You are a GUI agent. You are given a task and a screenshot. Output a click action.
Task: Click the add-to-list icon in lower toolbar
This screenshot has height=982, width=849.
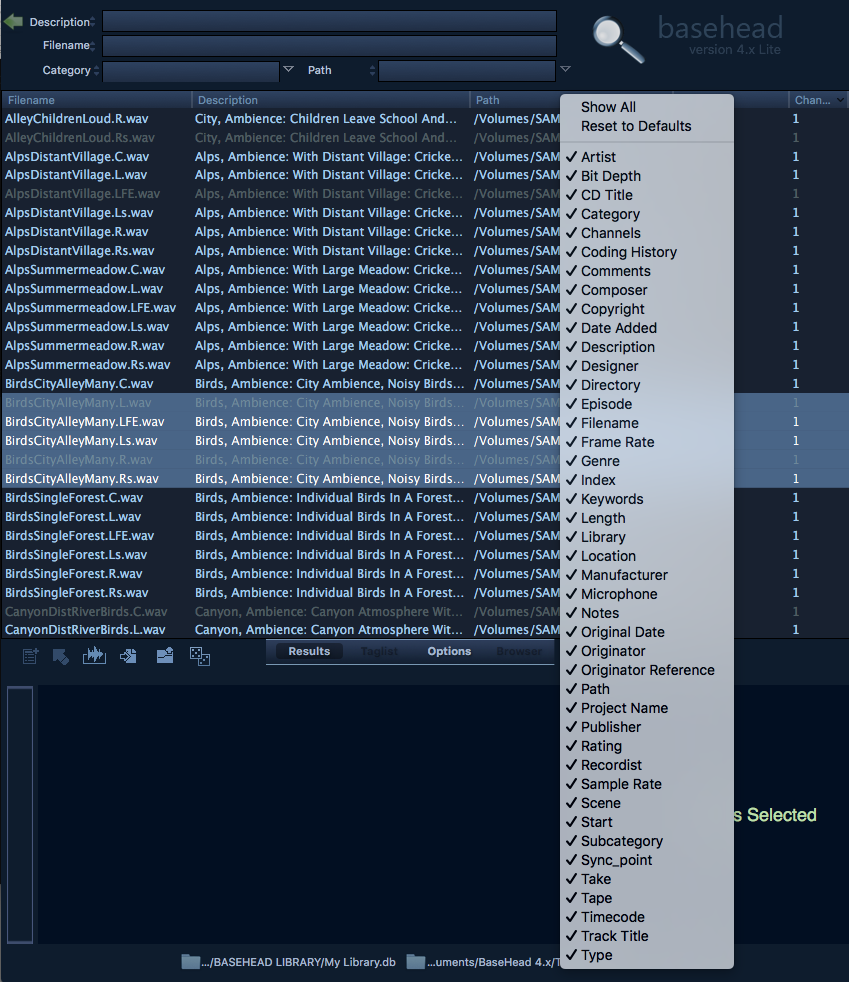tap(30, 656)
